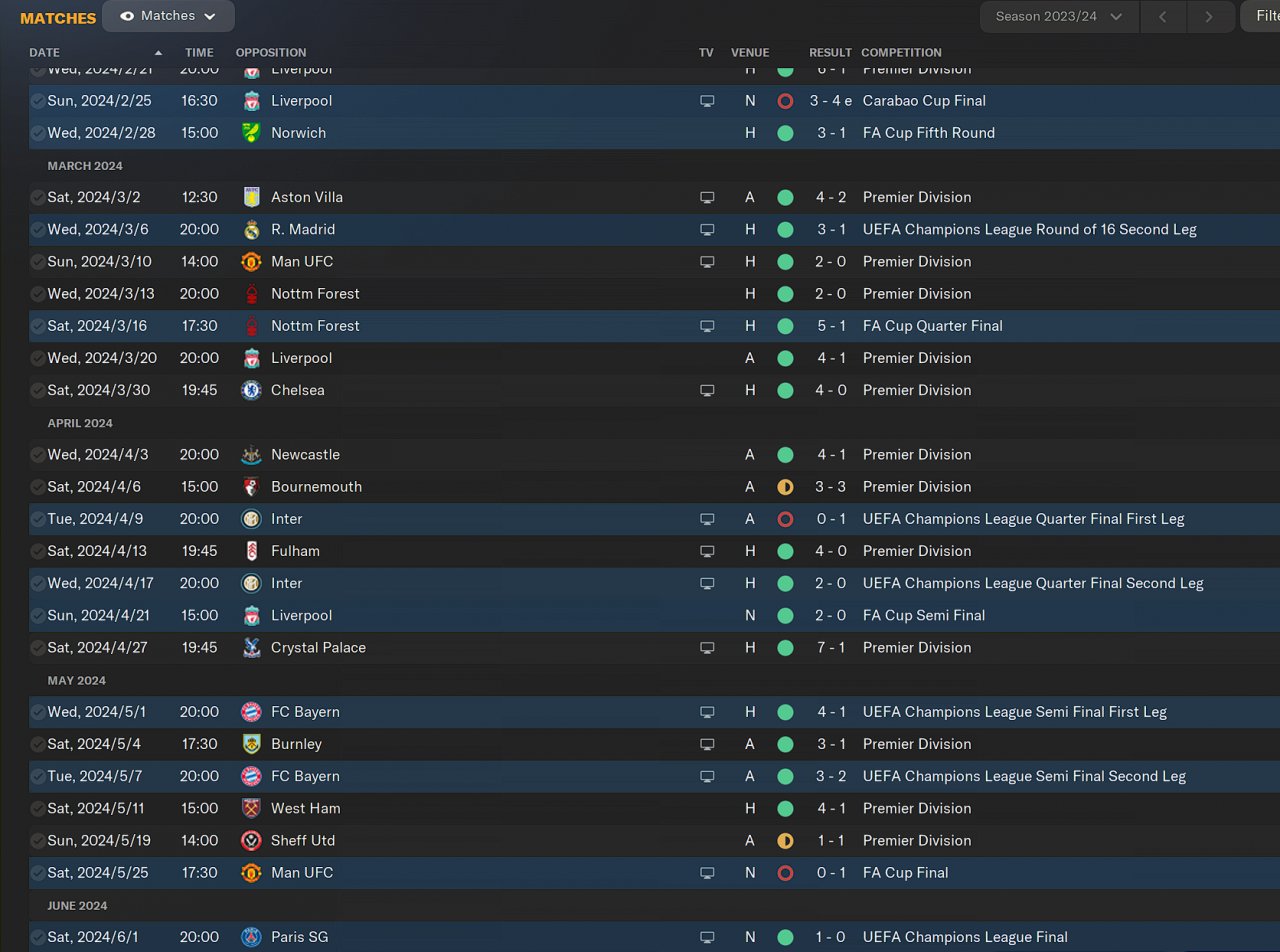Go to previous season arrow
1280x952 pixels.
pyautogui.click(x=1162, y=16)
